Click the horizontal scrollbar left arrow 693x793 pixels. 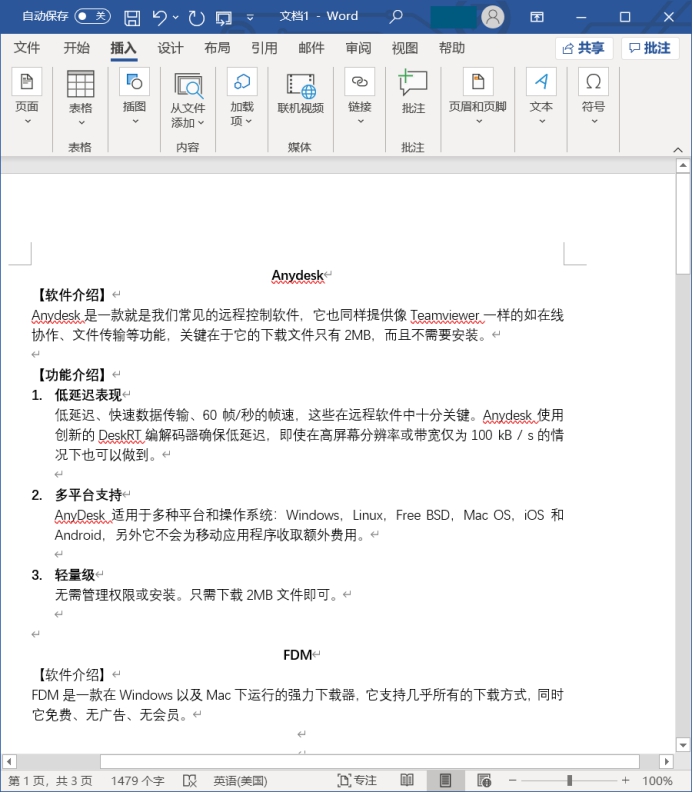(9, 761)
